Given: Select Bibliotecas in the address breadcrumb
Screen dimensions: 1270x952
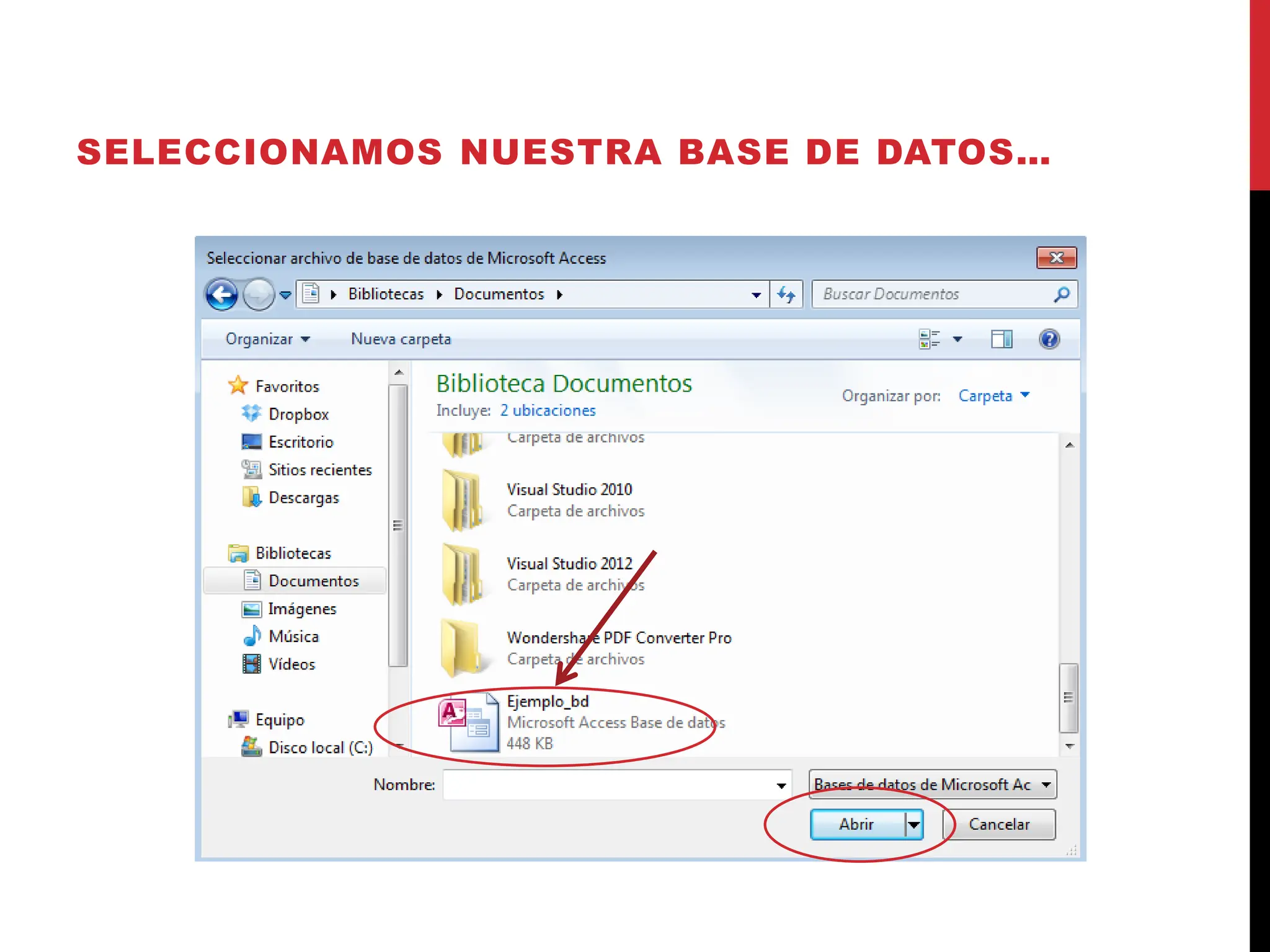Looking at the screenshot, I should [x=386, y=294].
